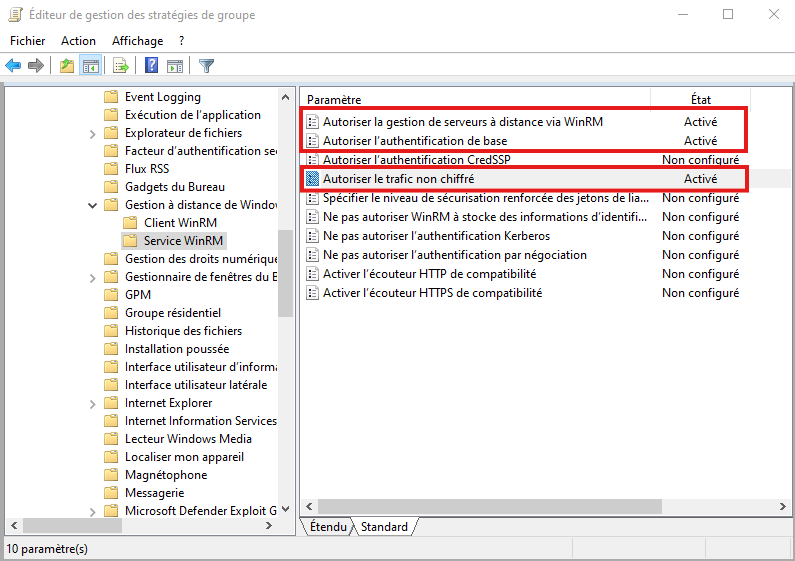Expand the Internet Explorer tree node
The width and height of the screenshot is (795, 561).
93,403
